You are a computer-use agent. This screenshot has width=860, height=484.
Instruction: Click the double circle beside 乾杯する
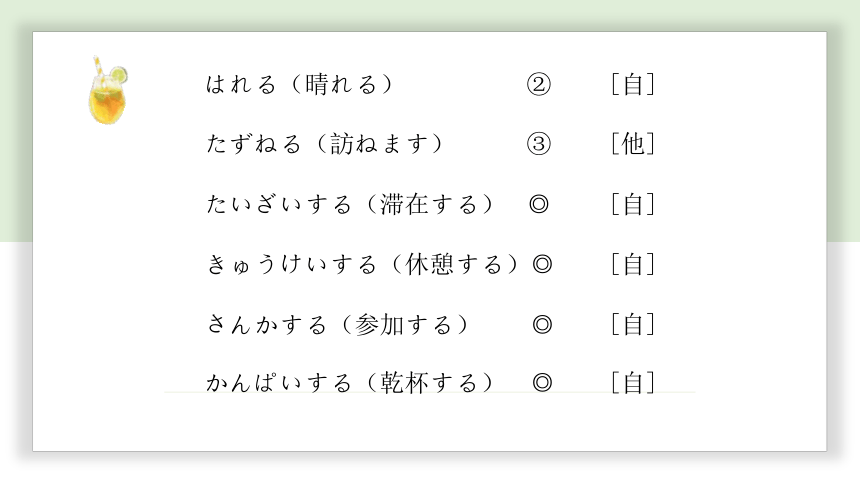[542, 382]
